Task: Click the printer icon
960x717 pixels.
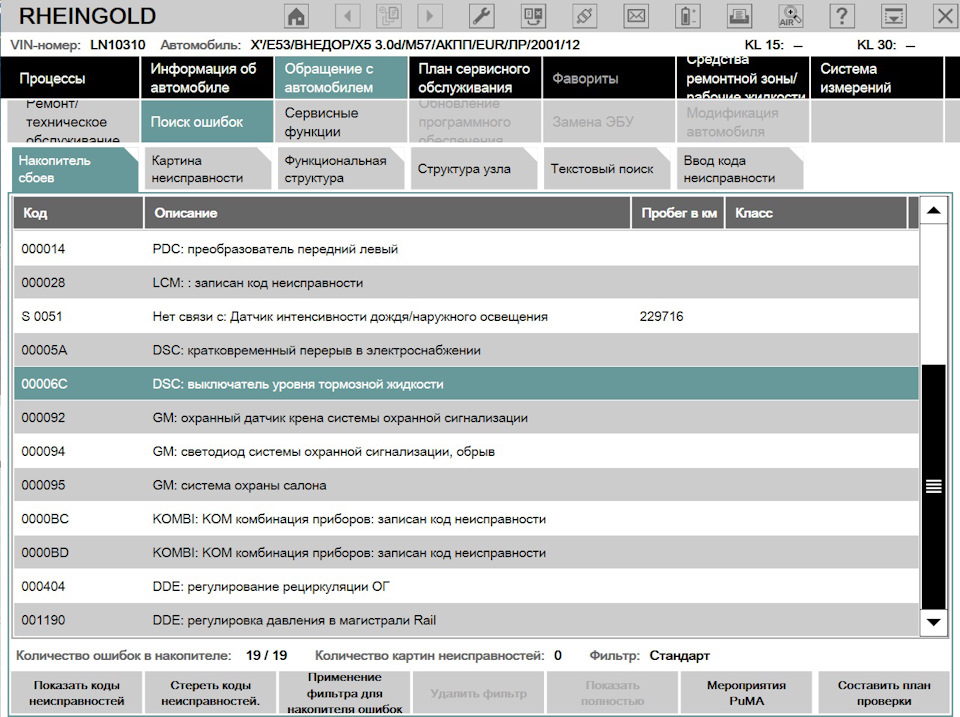Action: pos(739,16)
